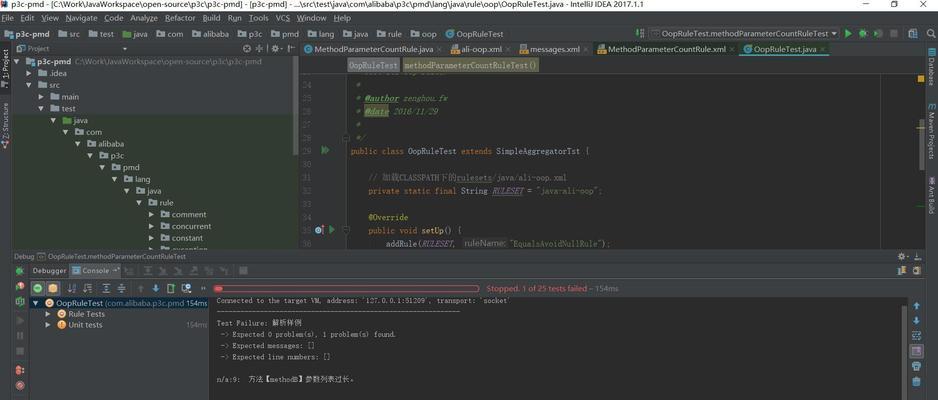Open Debug panel settings gear
The height and width of the screenshot is (400, 938).
902,256
